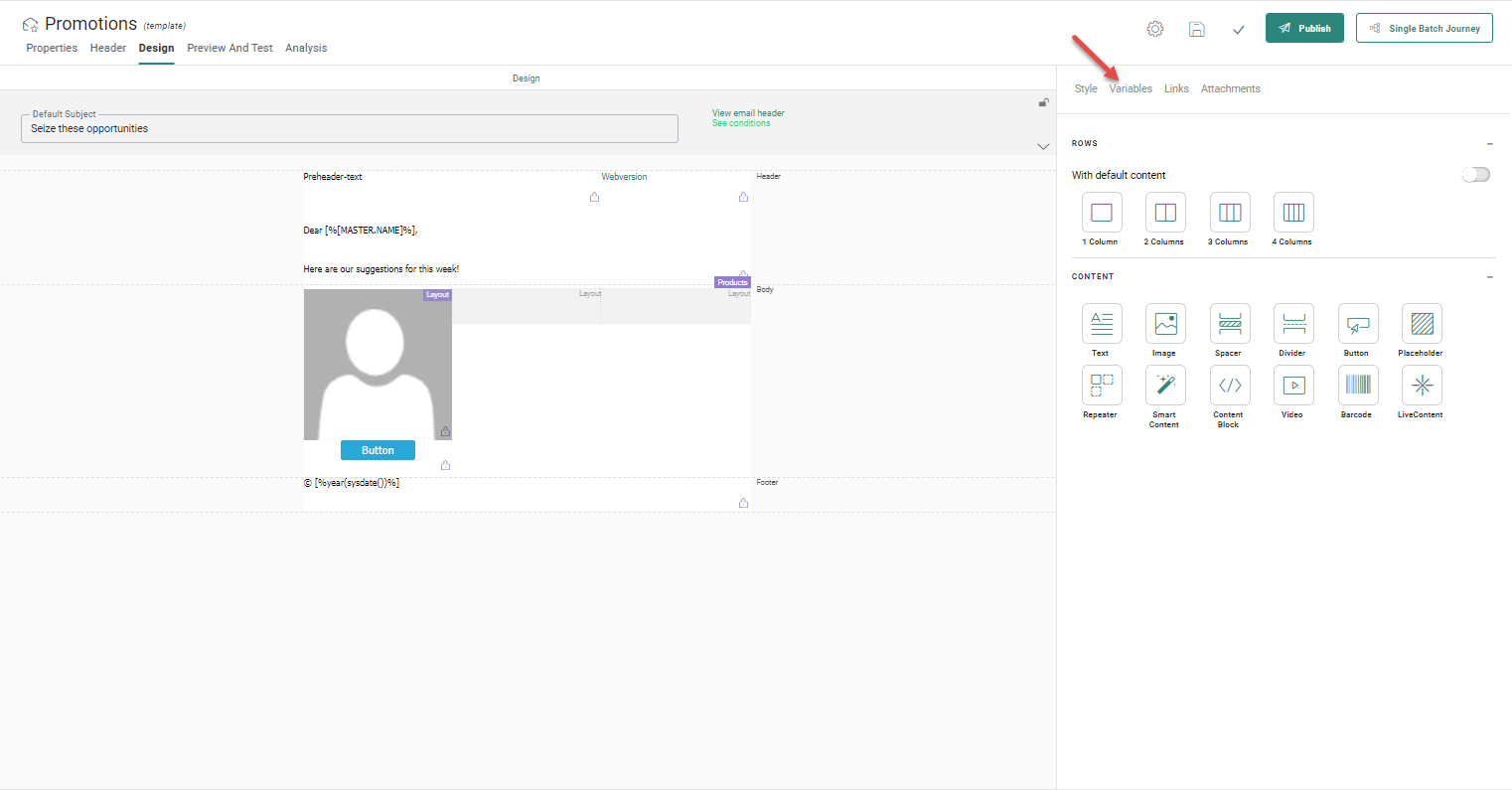Switch to the Variables tab

[1131, 88]
